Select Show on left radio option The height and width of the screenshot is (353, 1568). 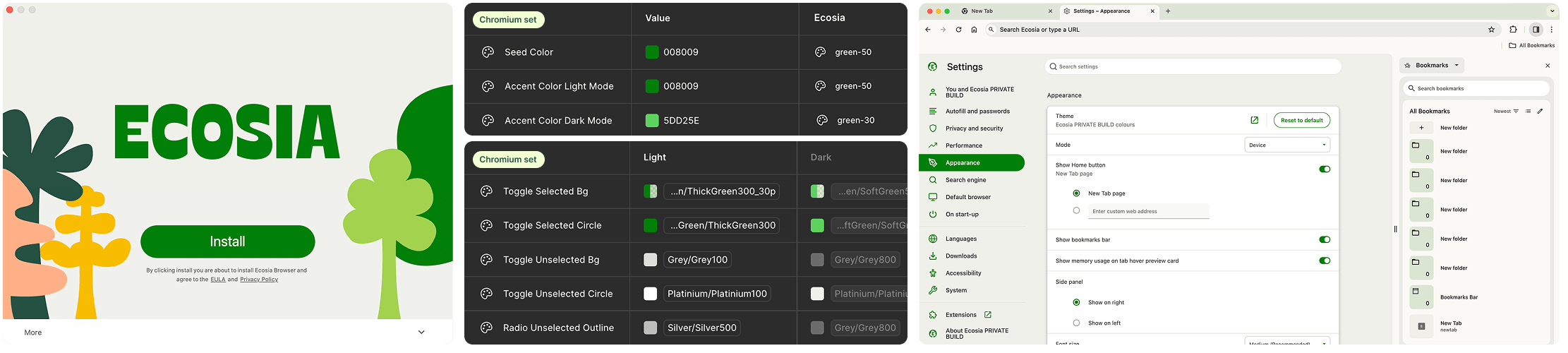click(1076, 323)
